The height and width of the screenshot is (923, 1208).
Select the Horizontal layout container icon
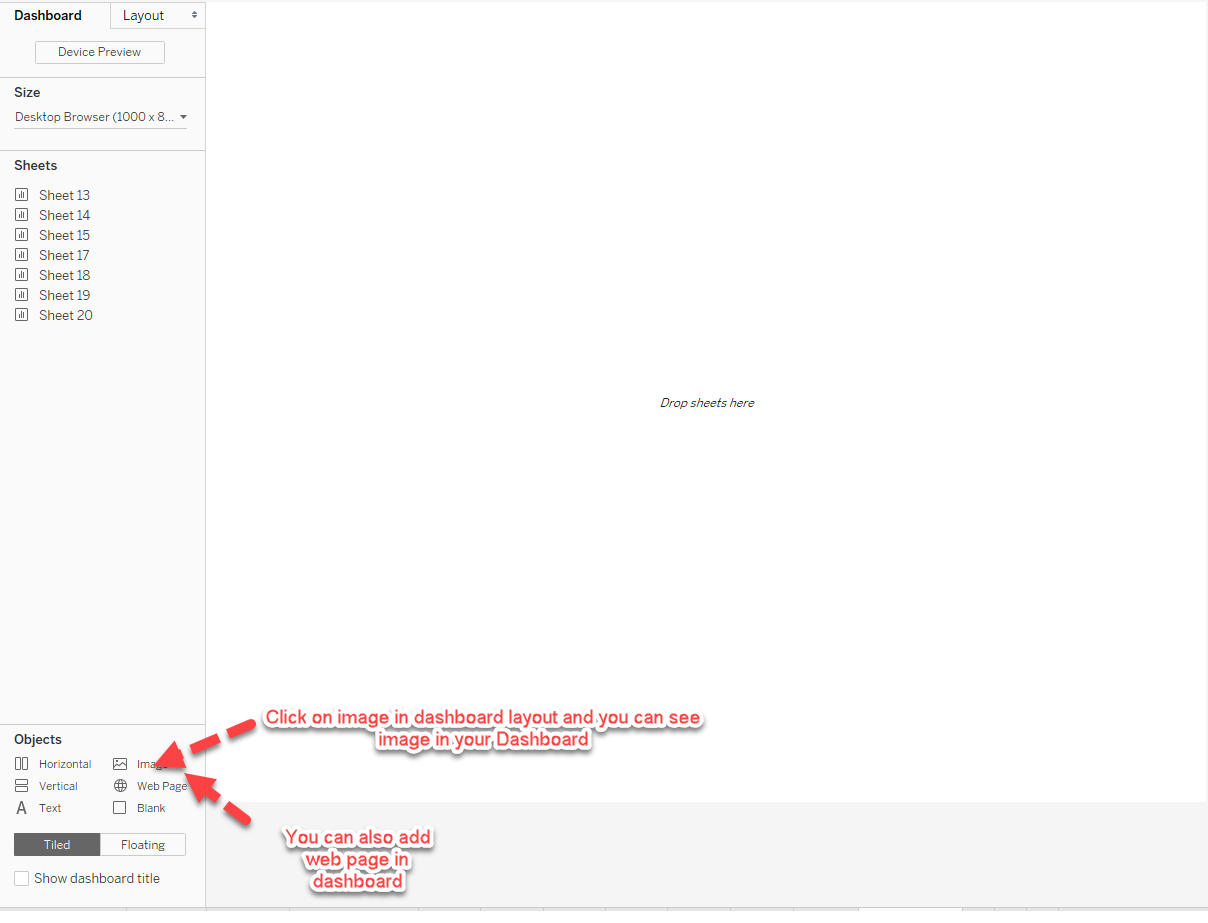(x=21, y=764)
